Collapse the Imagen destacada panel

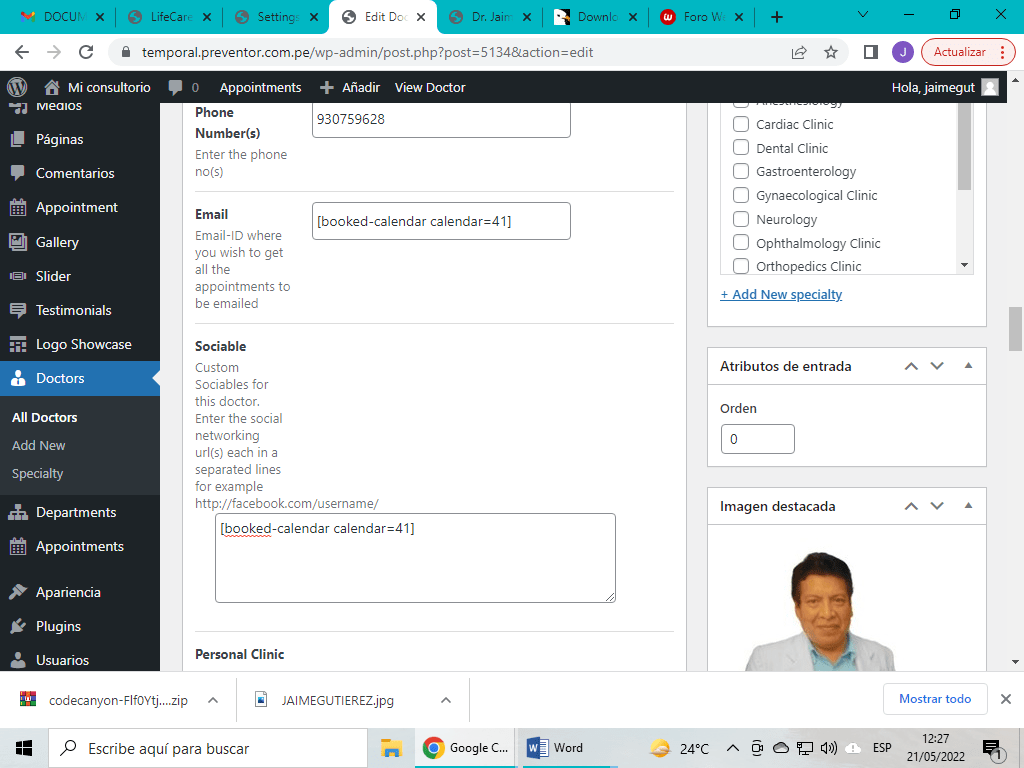point(968,505)
